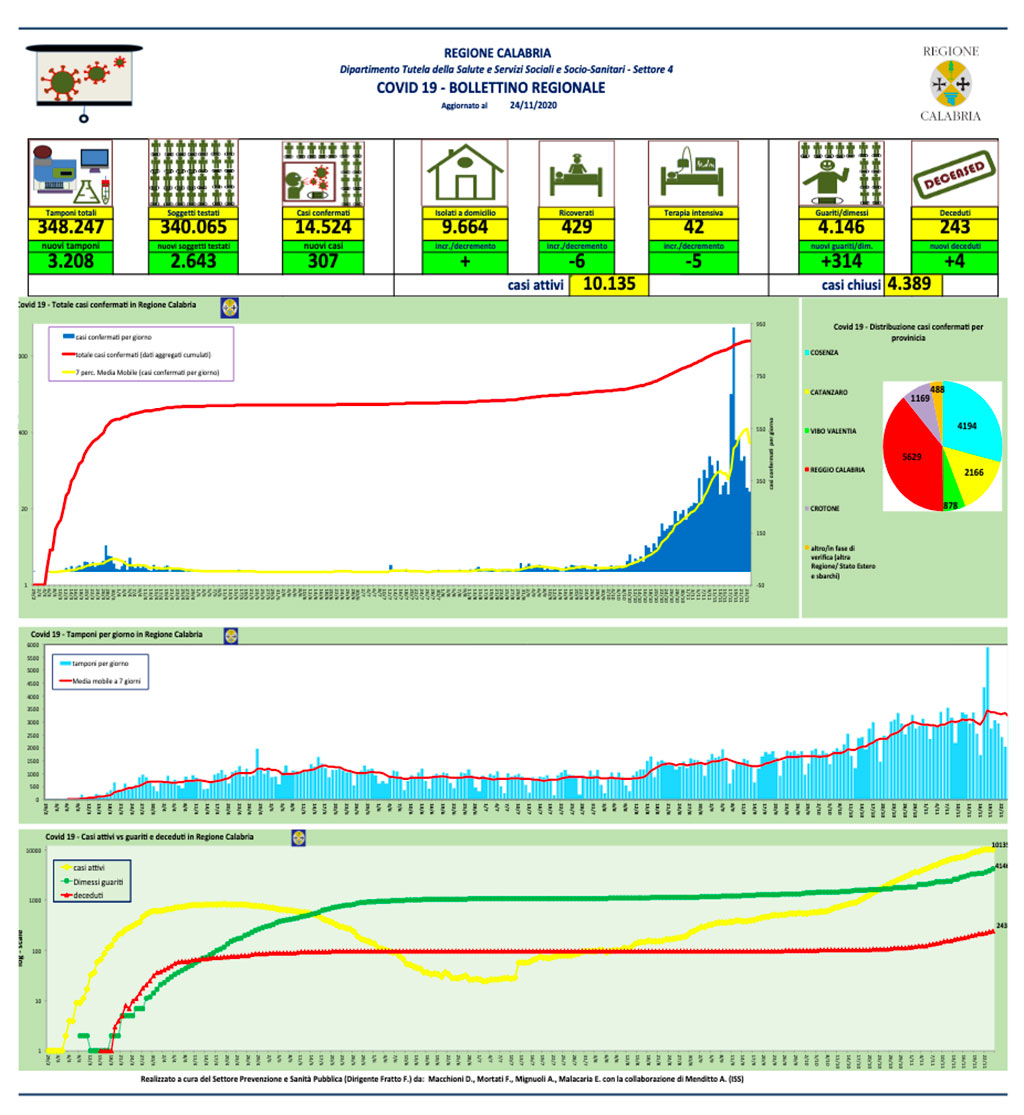Click the pie chart title 'Distribuzione casi confermati per provincia'

(908, 332)
